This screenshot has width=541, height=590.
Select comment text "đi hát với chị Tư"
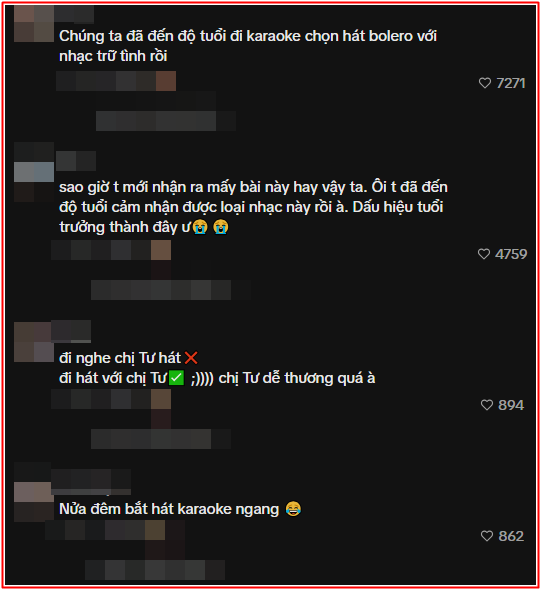click(x=112, y=378)
